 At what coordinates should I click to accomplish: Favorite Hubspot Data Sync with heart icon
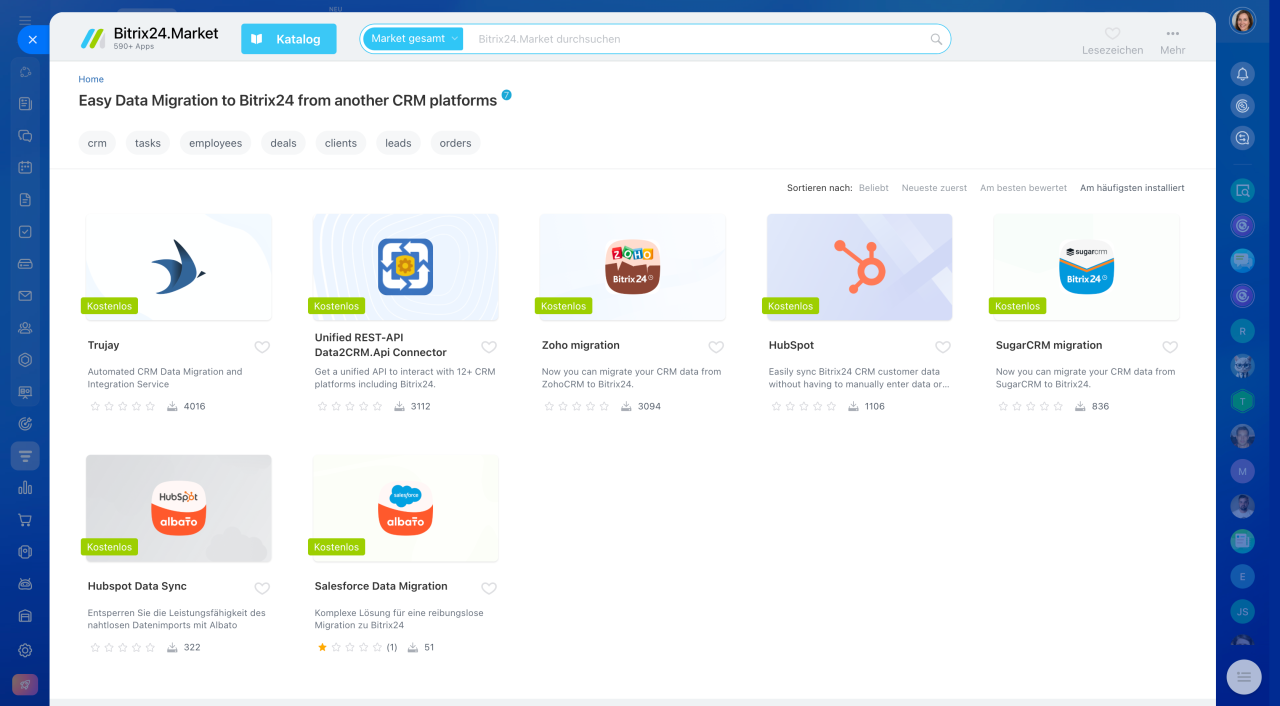click(262, 588)
